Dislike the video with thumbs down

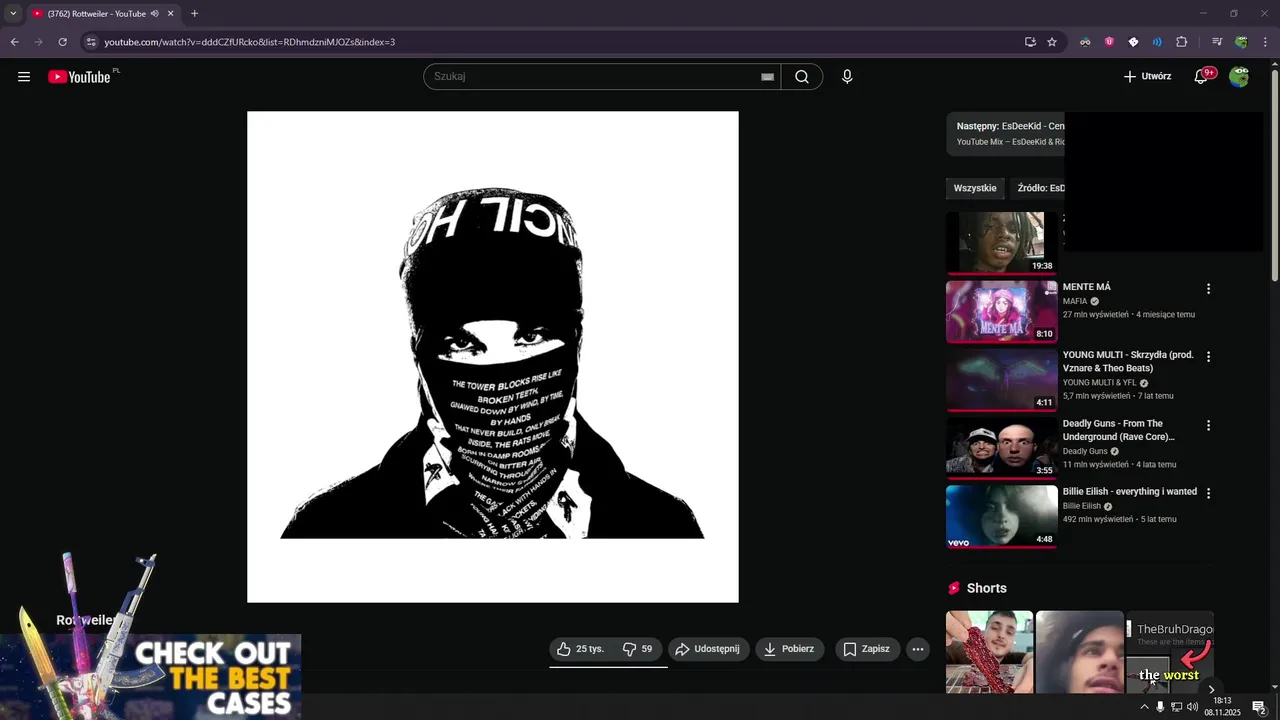[x=637, y=649]
